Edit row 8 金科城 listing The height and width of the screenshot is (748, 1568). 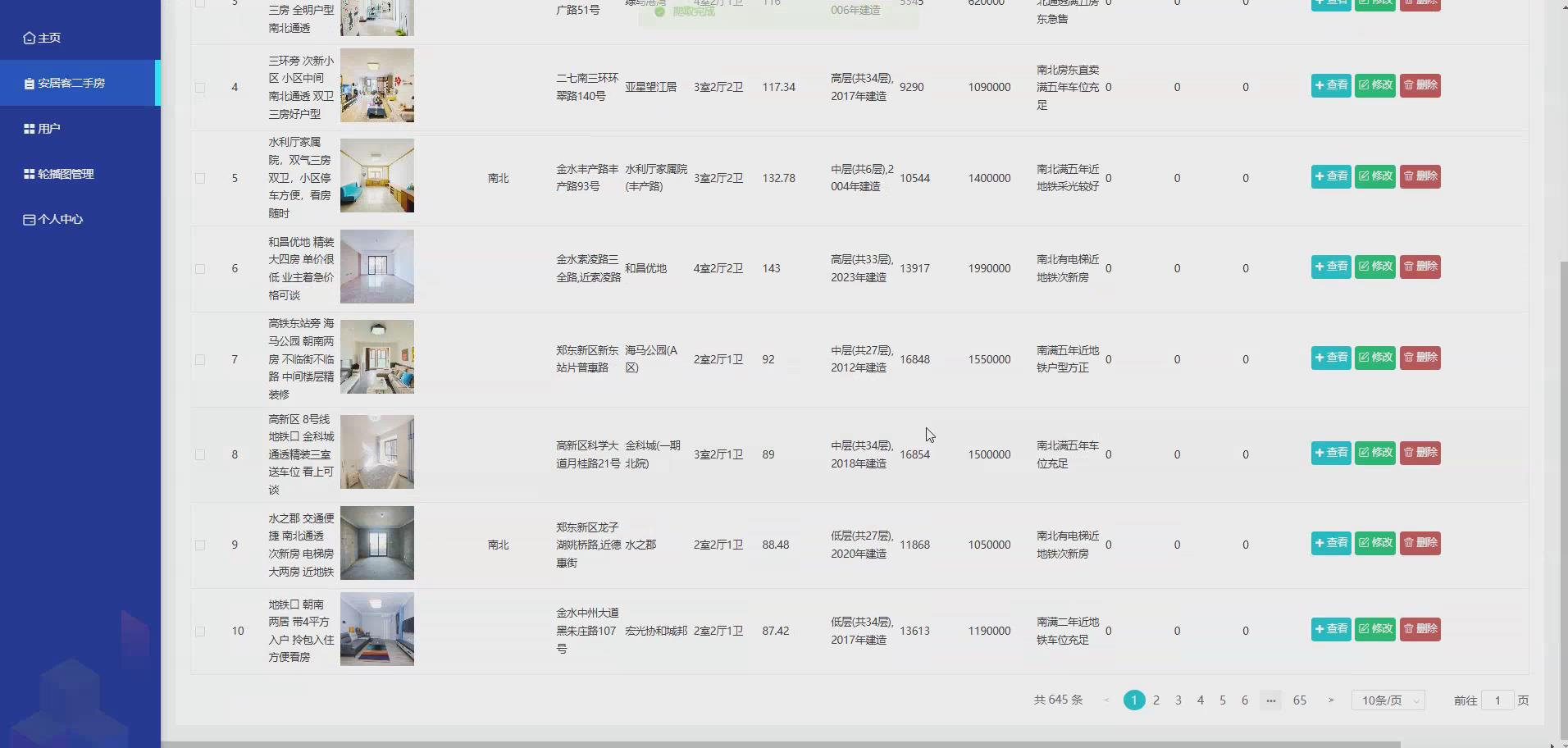pyautogui.click(x=1375, y=453)
